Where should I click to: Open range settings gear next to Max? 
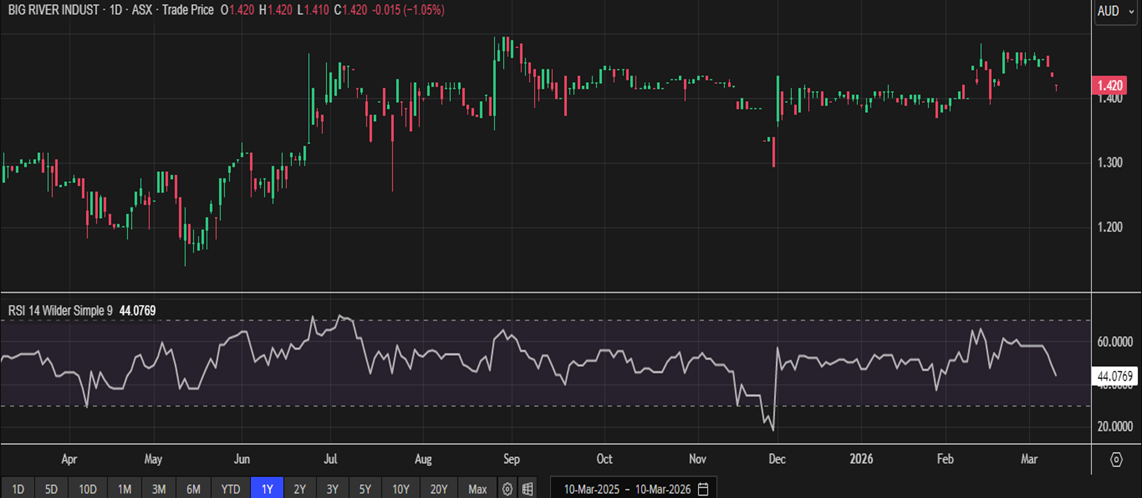pos(508,489)
